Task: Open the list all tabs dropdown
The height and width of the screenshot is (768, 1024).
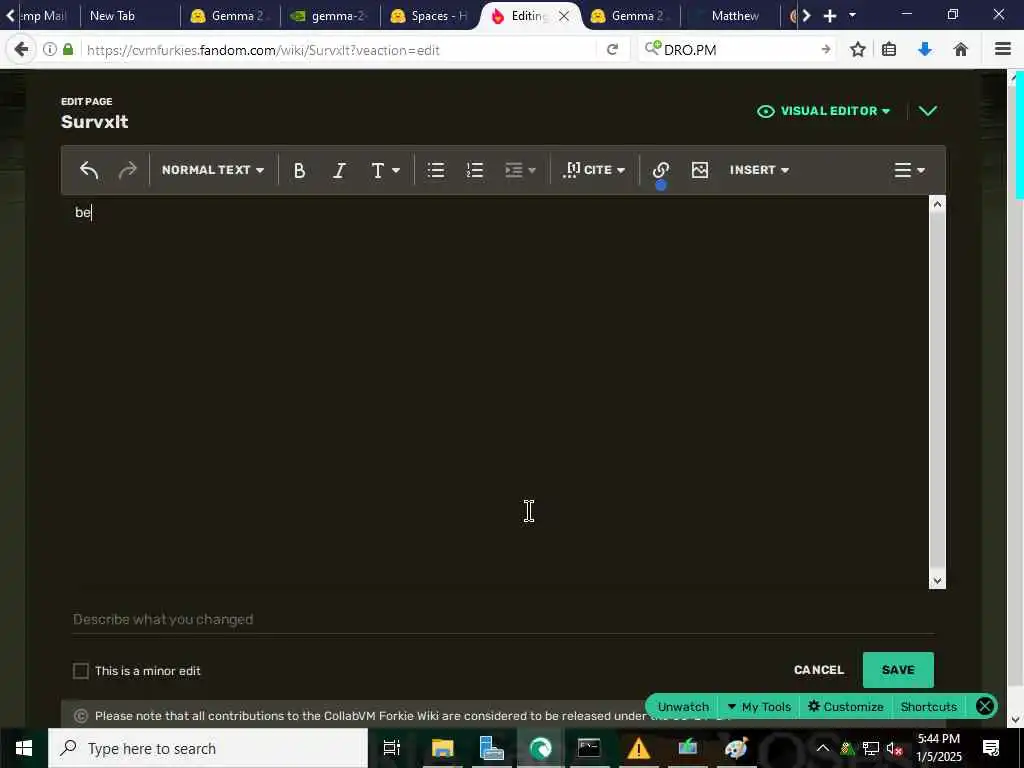Action: pos(852,15)
